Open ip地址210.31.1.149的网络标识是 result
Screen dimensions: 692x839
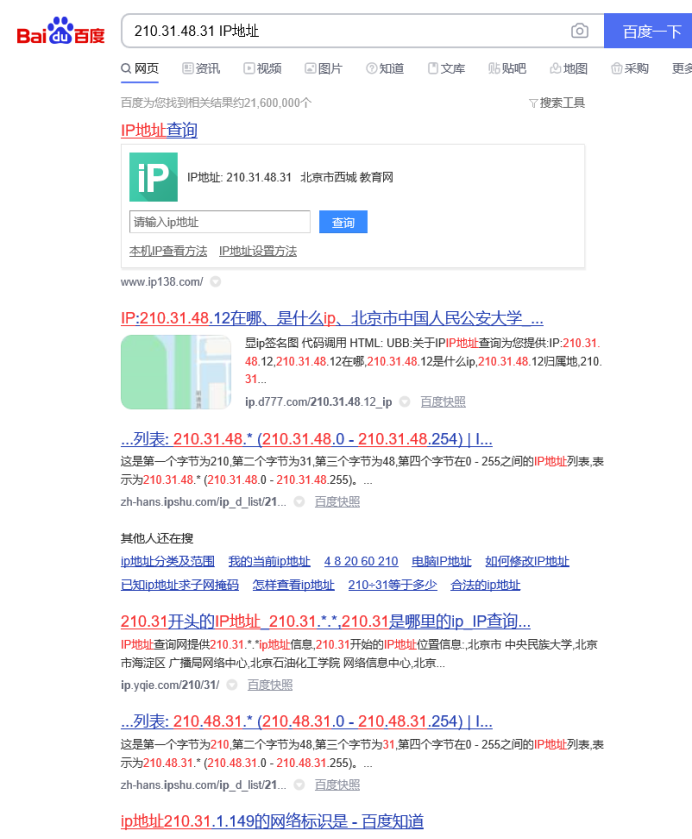click(x=272, y=821)
